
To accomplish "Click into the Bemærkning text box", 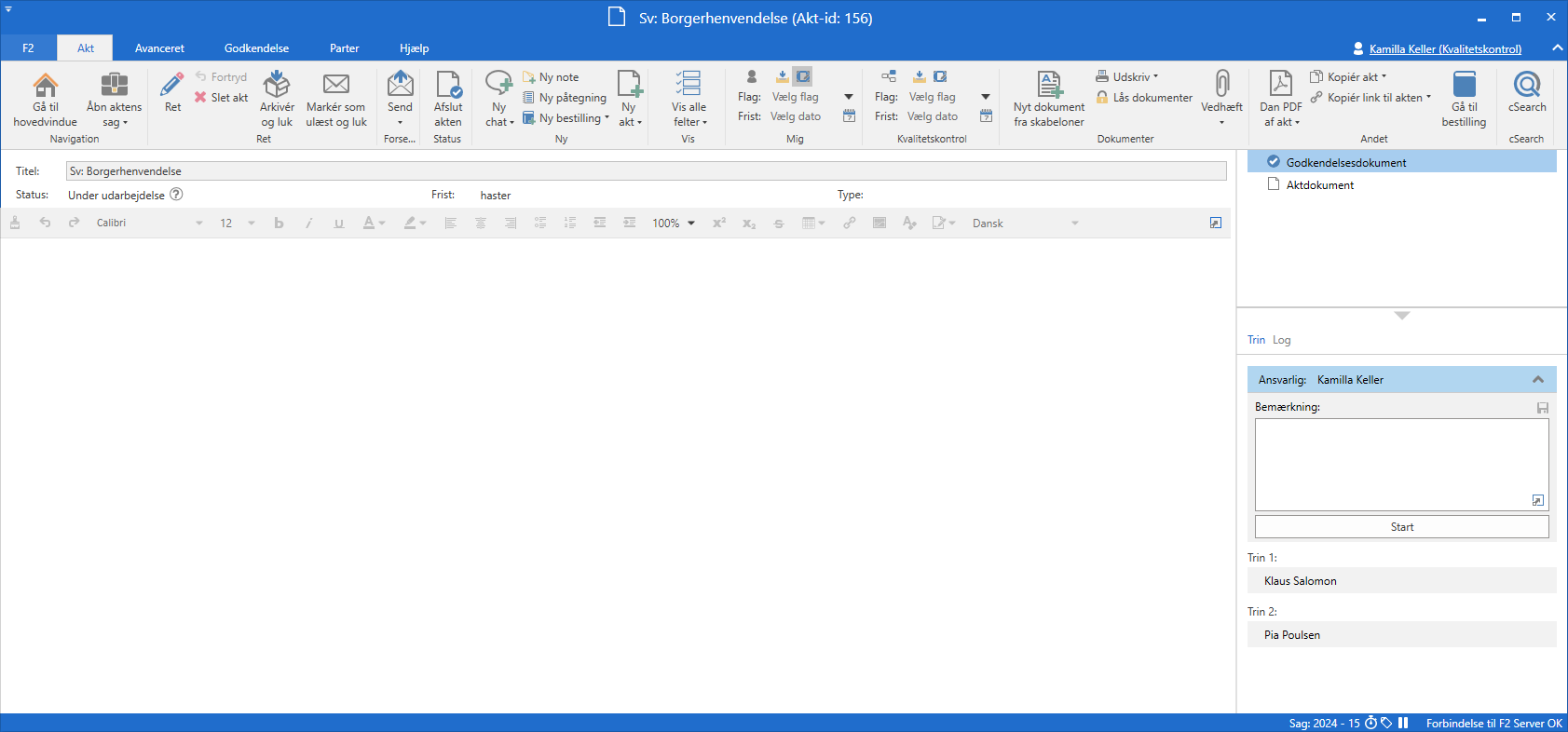I will [1400, 463].
